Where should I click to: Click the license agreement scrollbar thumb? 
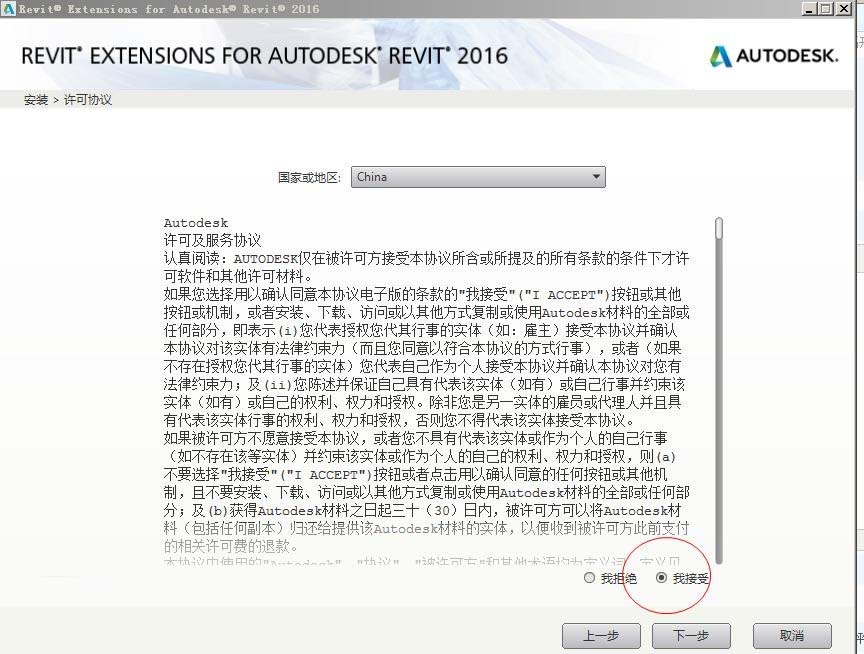pos(719,229)
